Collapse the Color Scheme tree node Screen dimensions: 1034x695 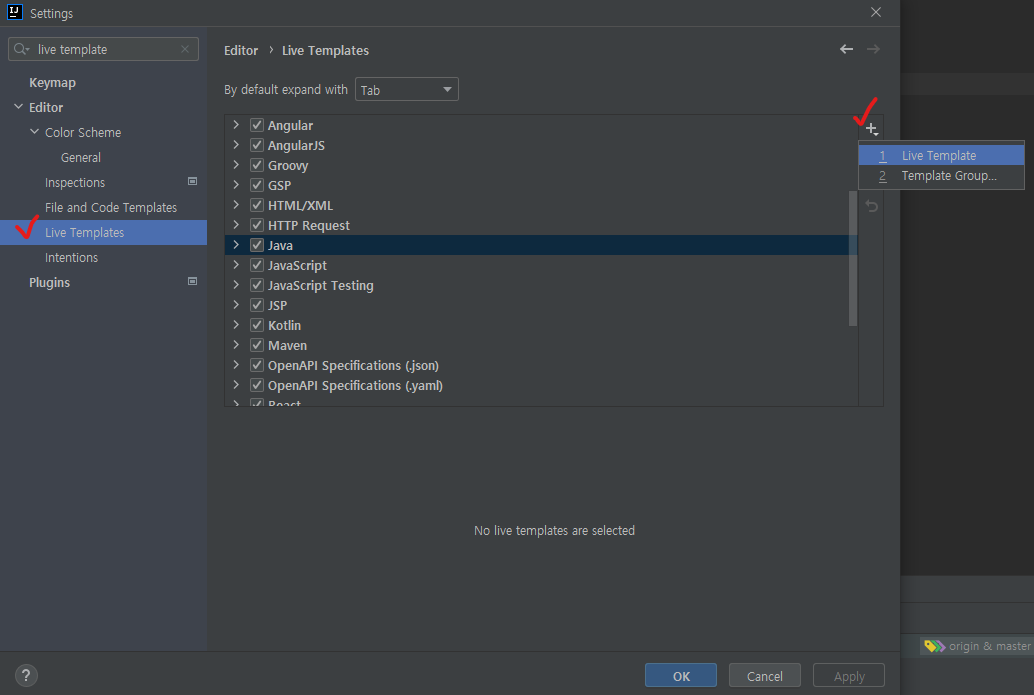tap(34, 132)
